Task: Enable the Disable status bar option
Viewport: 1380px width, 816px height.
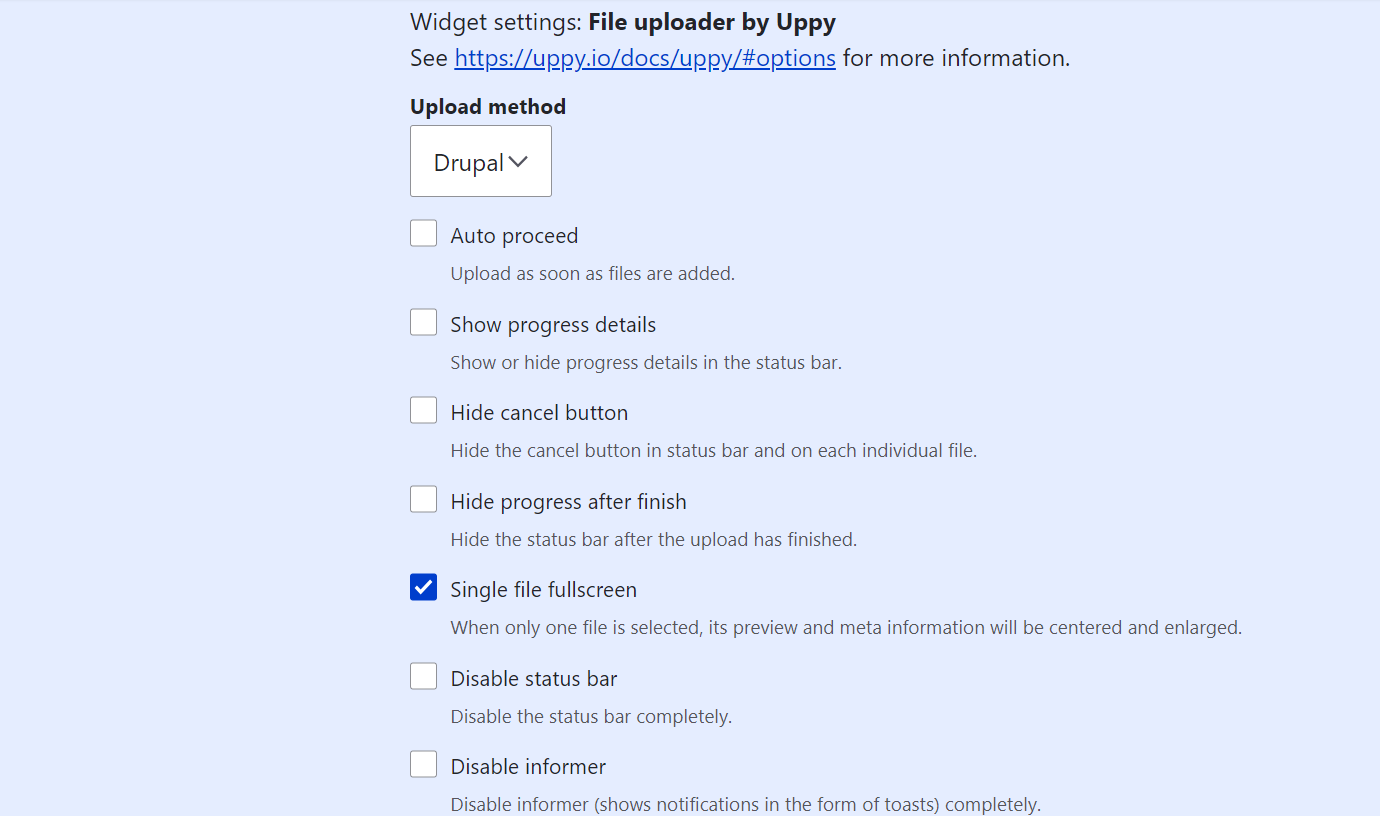Action: pos(423,675)
